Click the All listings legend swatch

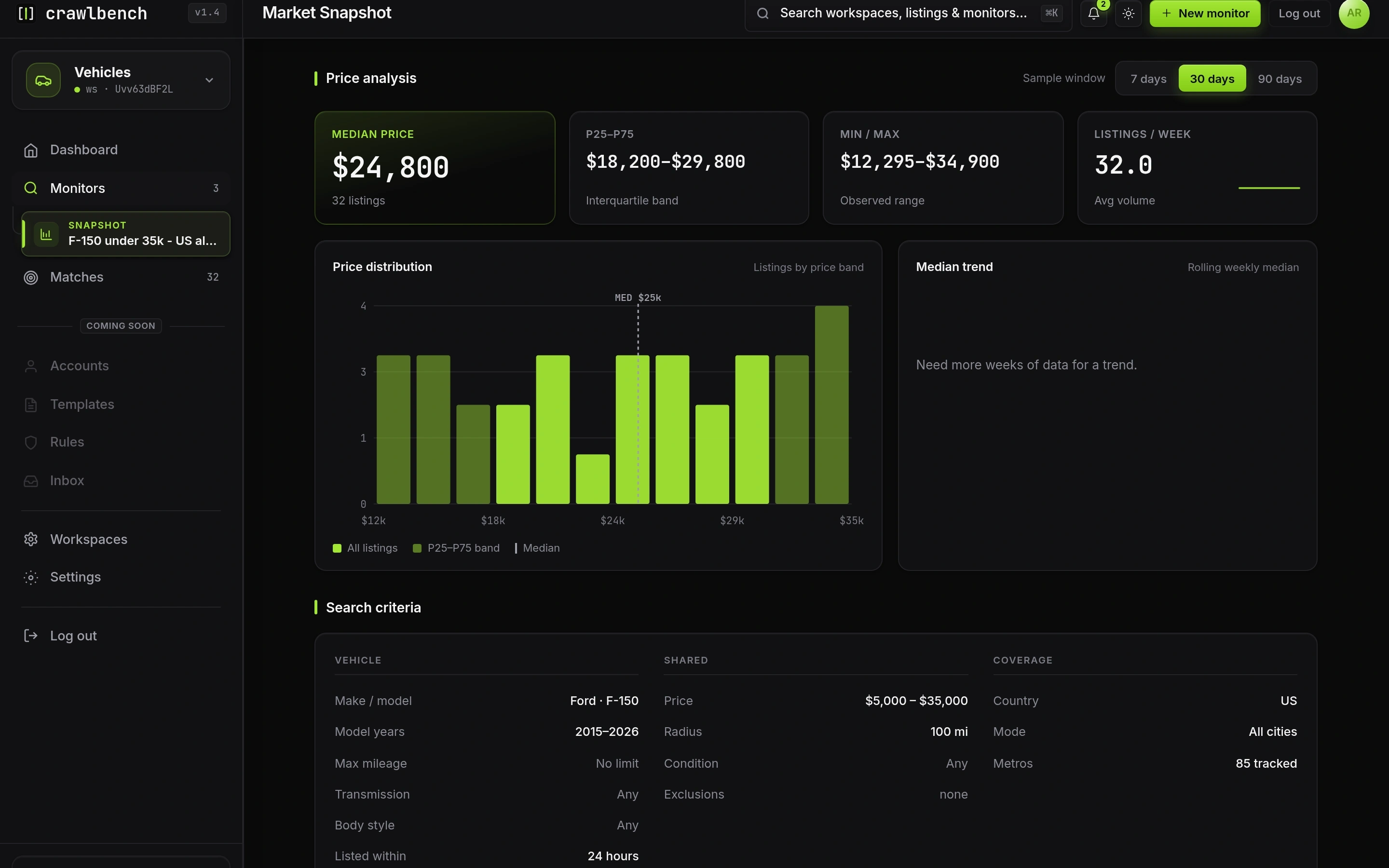(x=337, y=548)
